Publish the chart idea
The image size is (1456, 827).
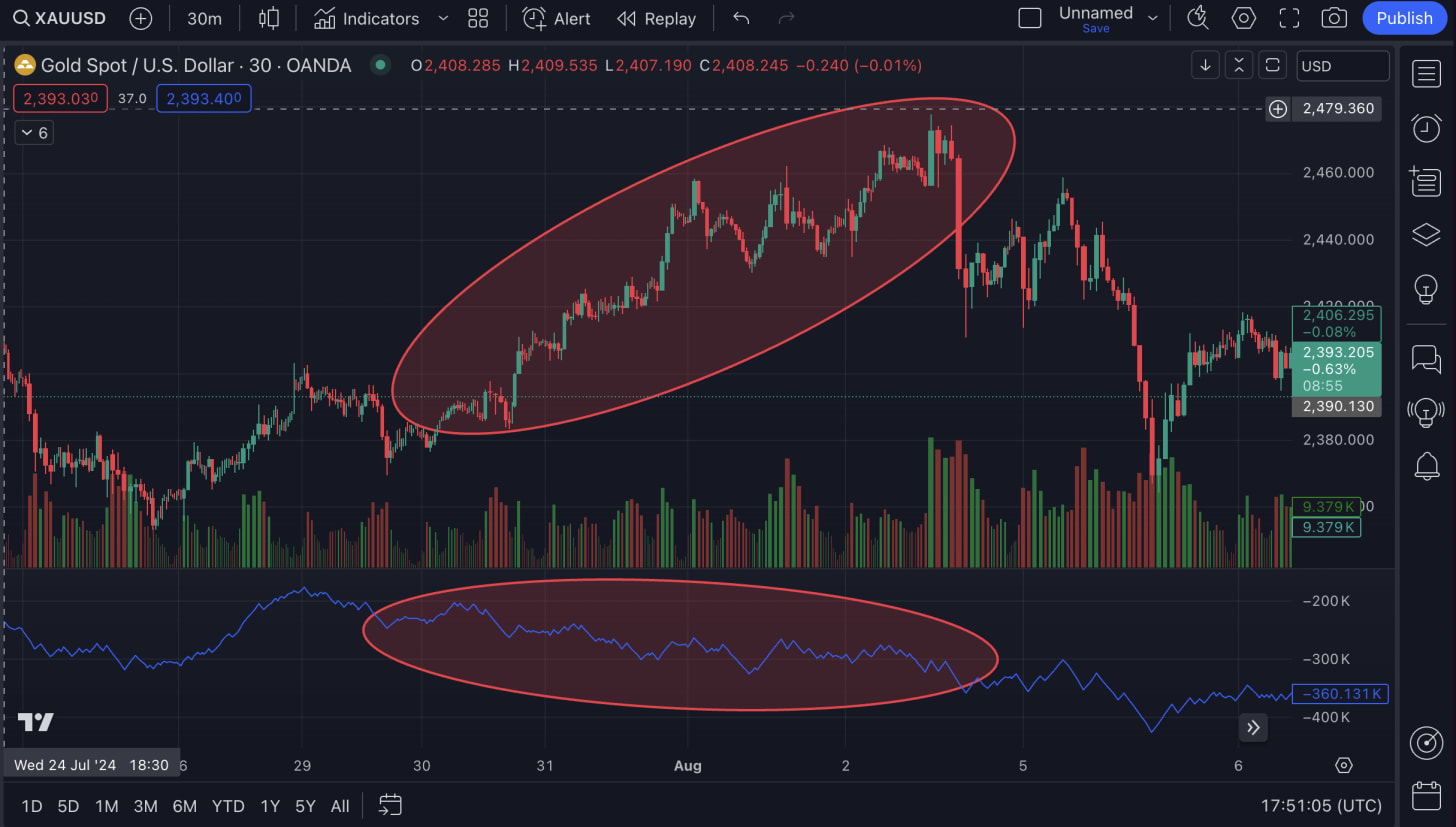click(x=1404, y=18)
